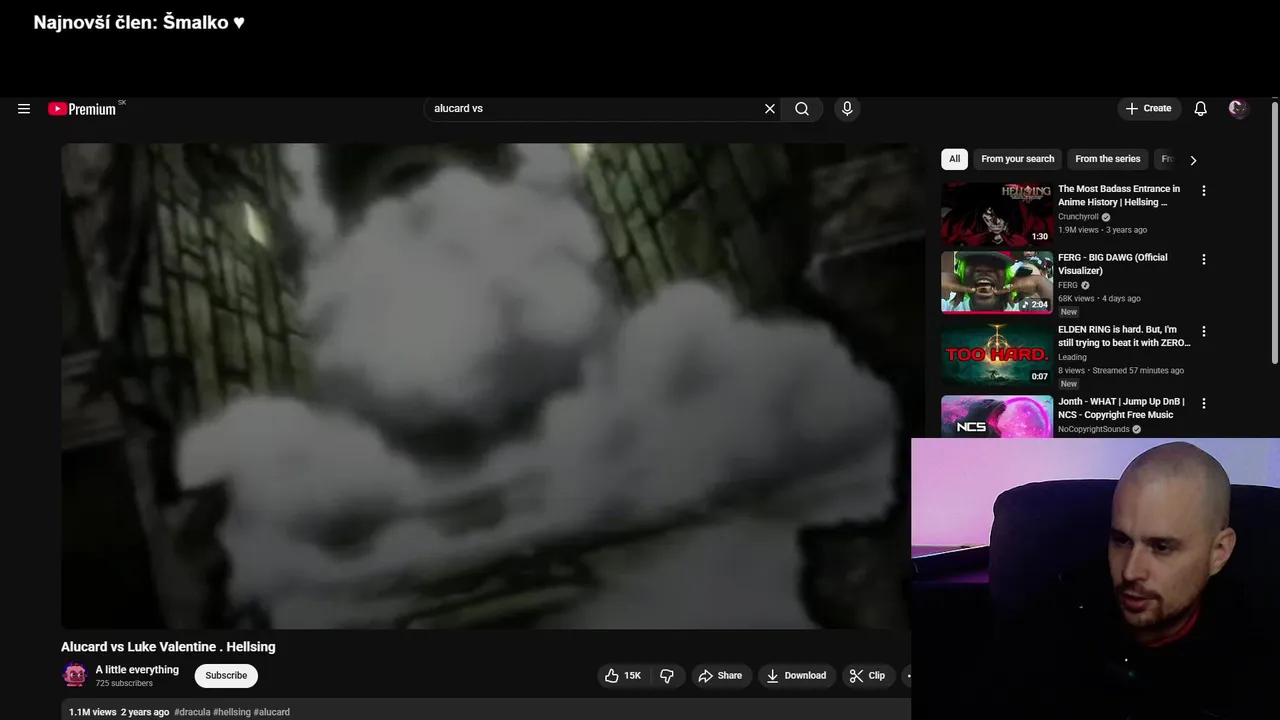
Task: Open options for Jonth WHAT video
Action: coord(1204,404)
